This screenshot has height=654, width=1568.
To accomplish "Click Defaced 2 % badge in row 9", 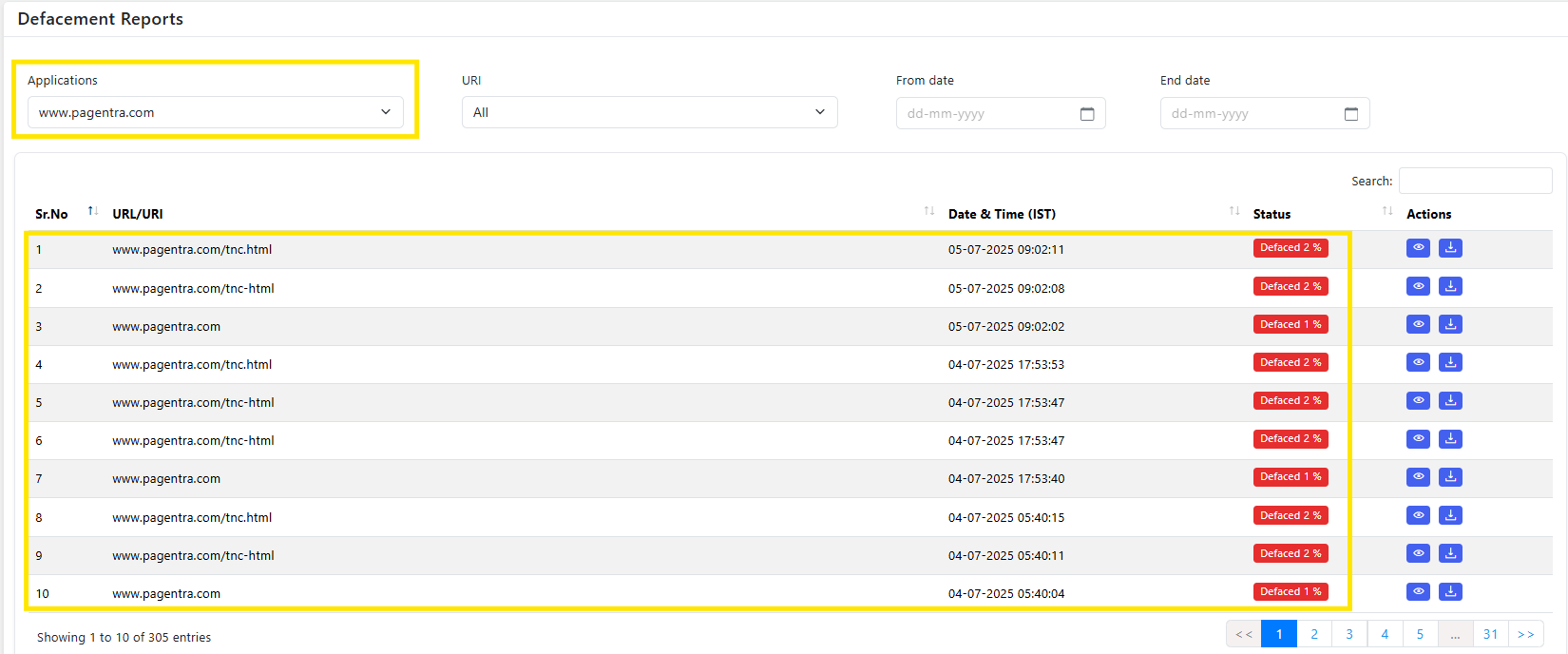I will click(1291, 553).
